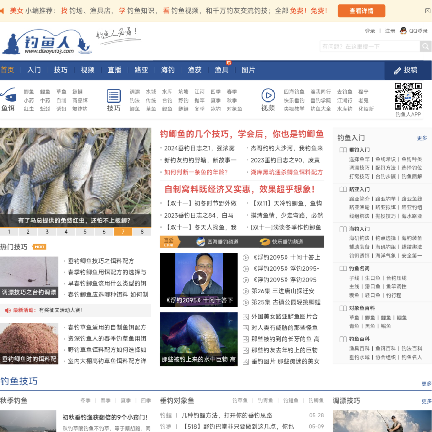The width and height of the screenshot is (432, 432).
Task: Show carousel slide 4
Action: tap(66, 232)
